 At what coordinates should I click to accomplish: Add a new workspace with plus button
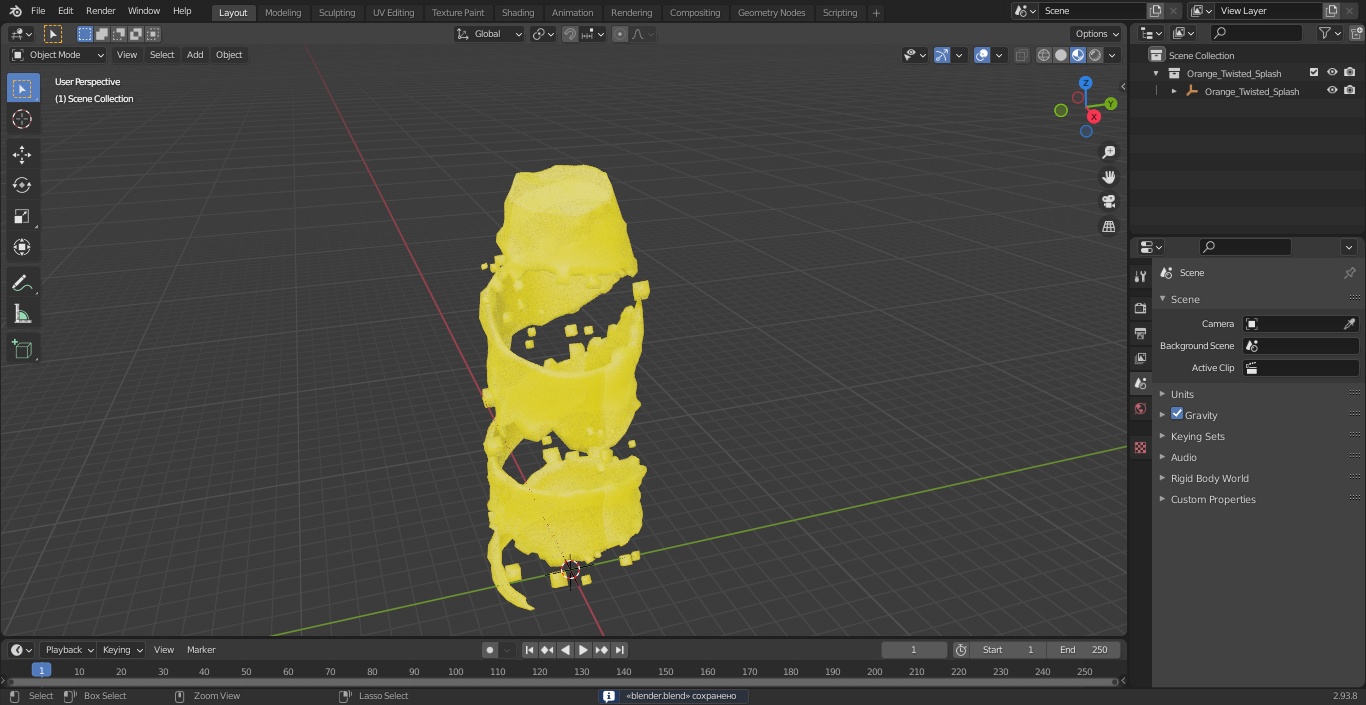(x=876, y=13)
